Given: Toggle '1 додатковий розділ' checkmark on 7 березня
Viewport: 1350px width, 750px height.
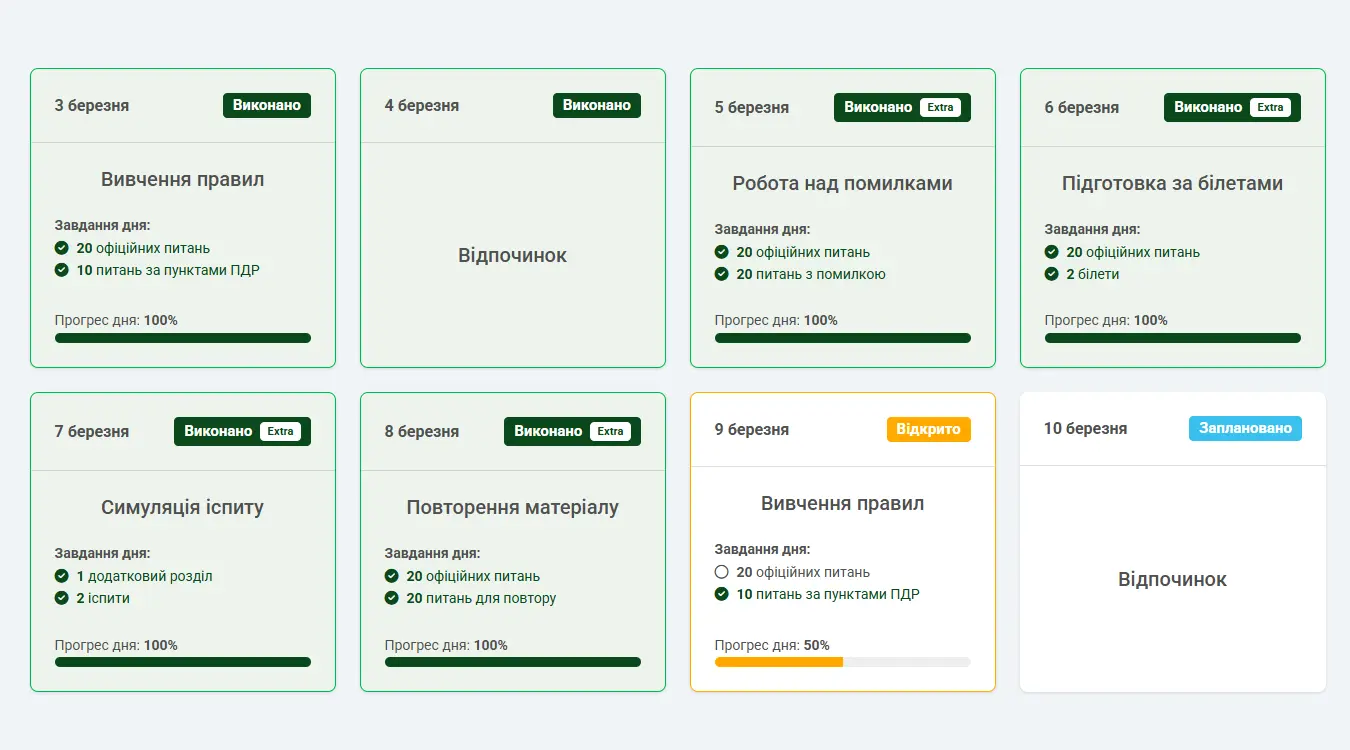Looking at the screenshot, I should (61, 576).
